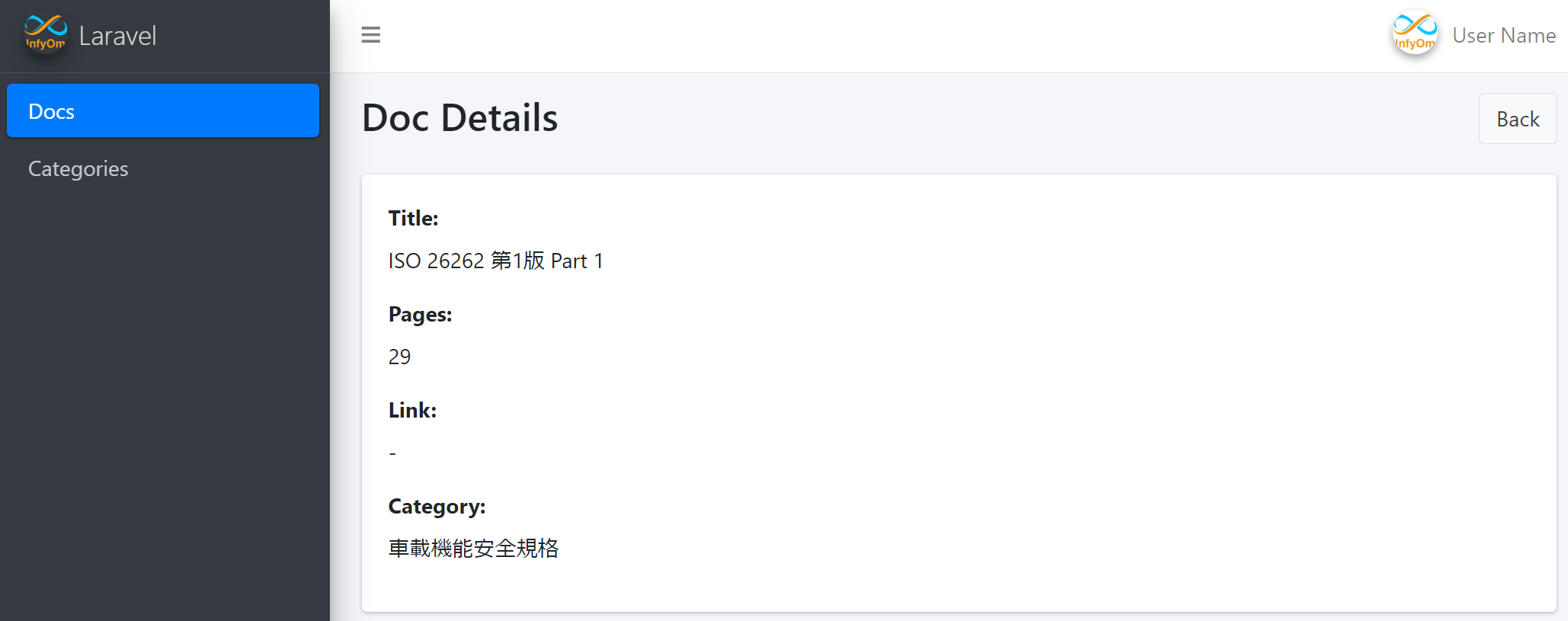Open the User Name account menu

(1503, 36)
